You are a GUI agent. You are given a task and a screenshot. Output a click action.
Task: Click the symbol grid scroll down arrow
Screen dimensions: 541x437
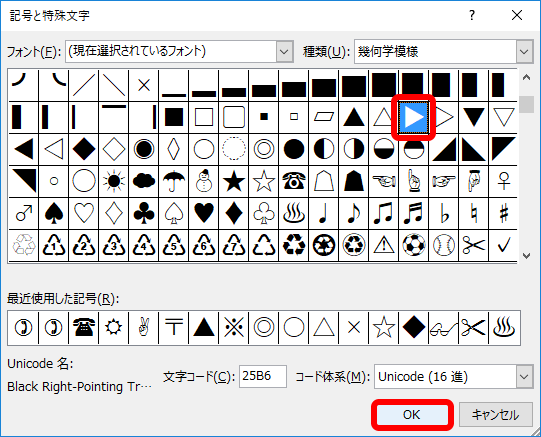pos(526,256)
